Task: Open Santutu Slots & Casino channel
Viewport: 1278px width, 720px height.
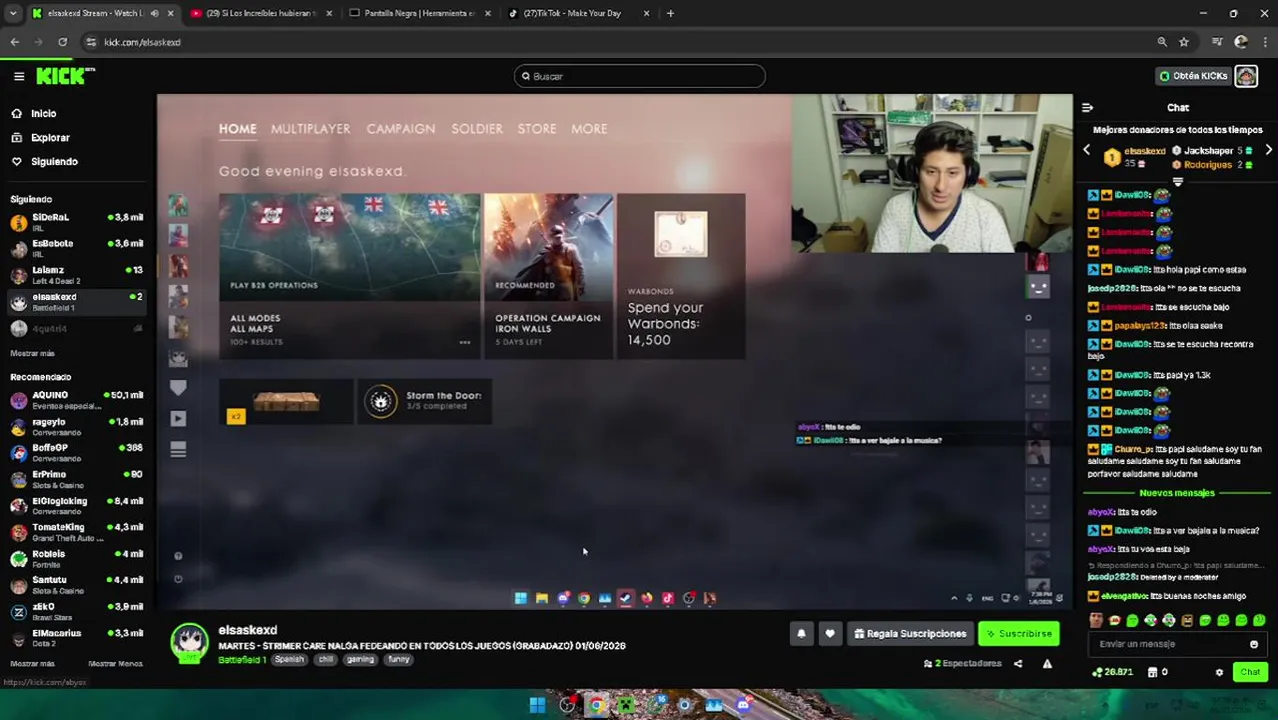Action: tap(76, 585)
